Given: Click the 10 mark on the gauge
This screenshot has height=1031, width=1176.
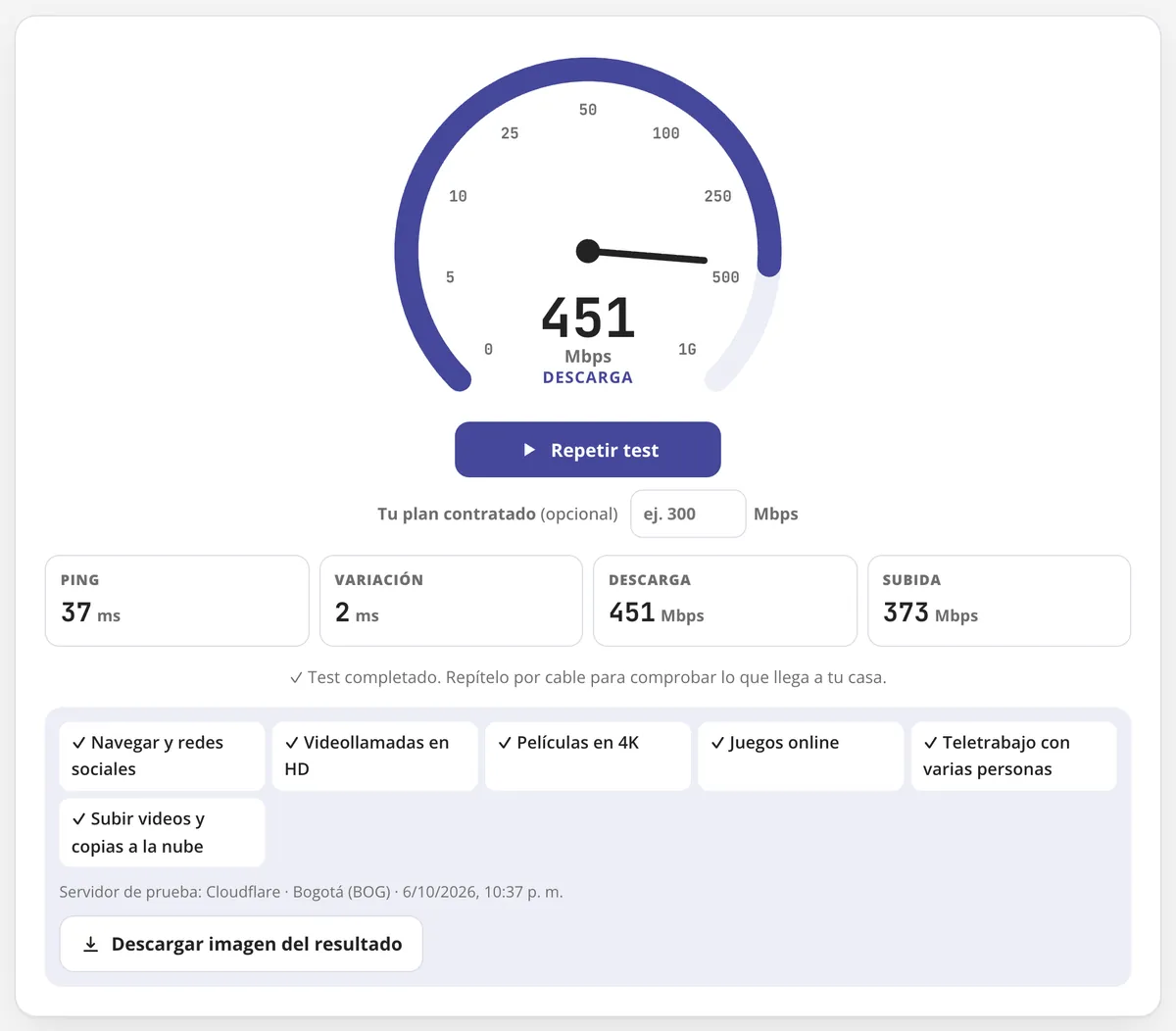Looking at the screenshot, I should (458, 196).
